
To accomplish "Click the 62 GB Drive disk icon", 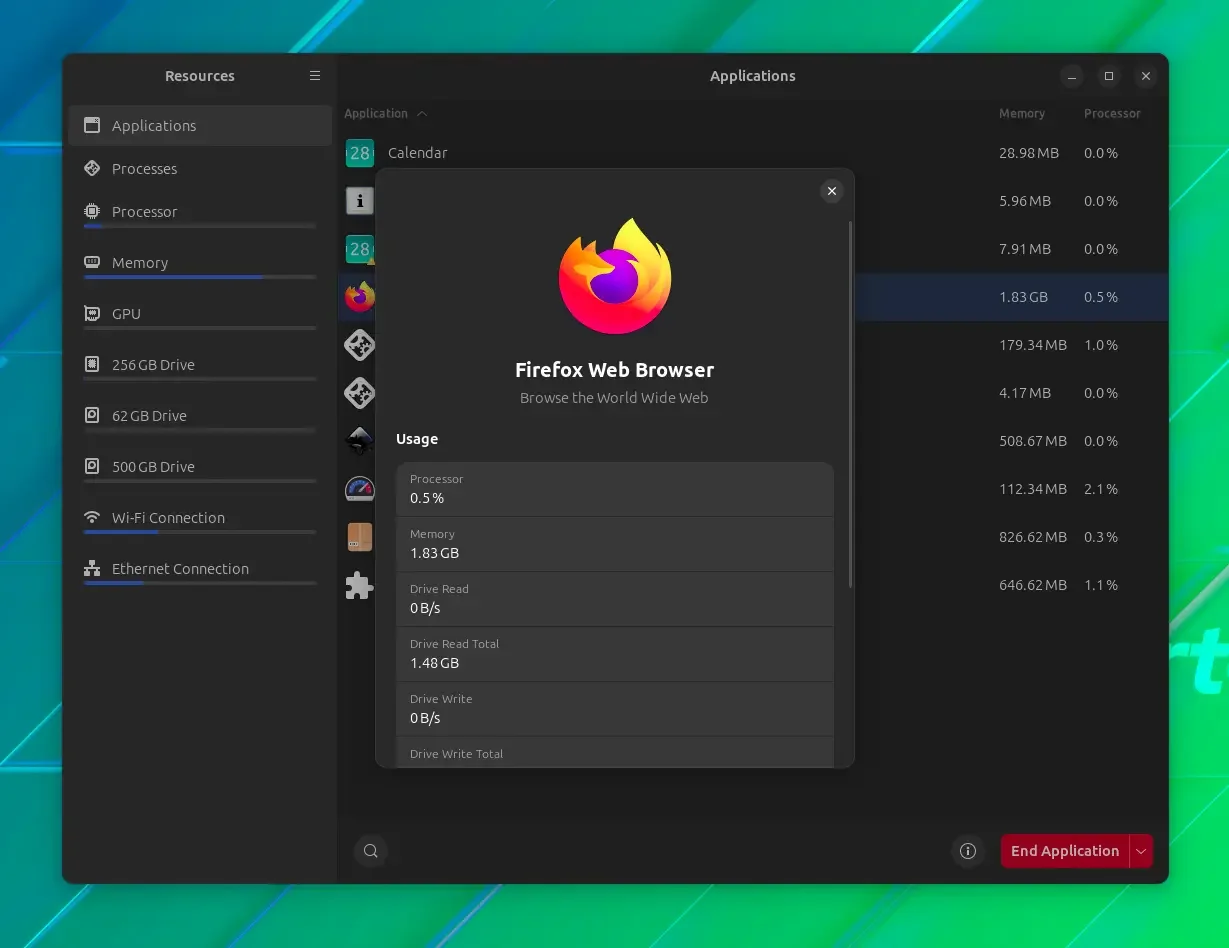I will [92, 416].
